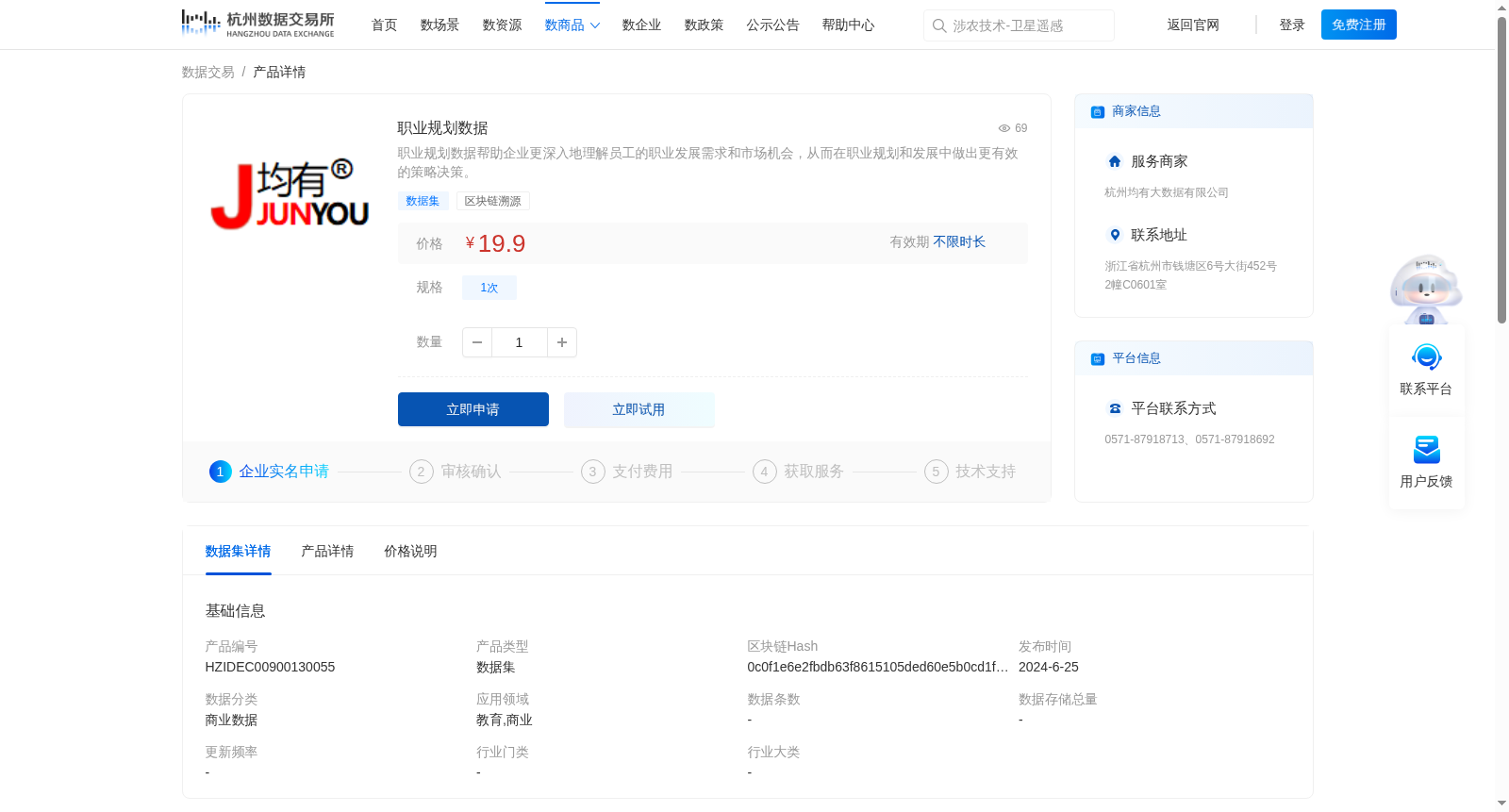Open the 数企业 menu item
The width and height of the screenshot is (1509, 812).
642,25
